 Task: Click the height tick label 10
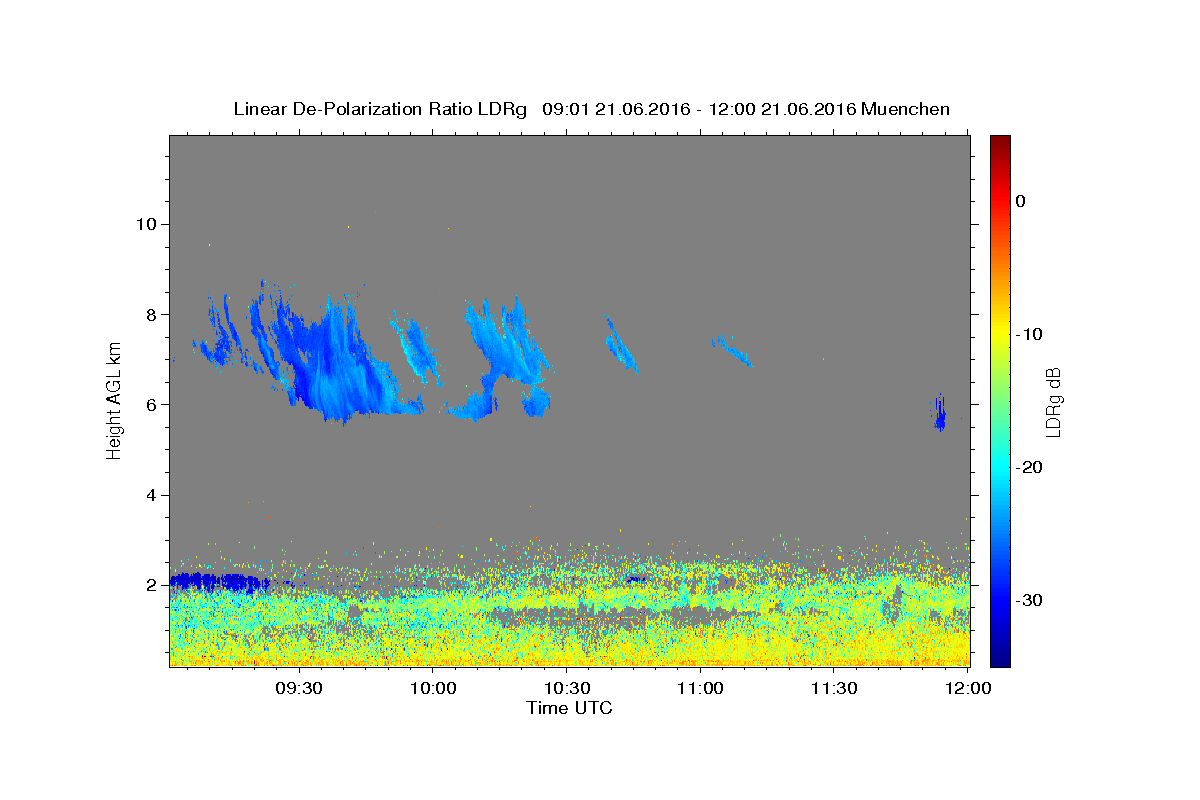pyautogui.click(x=145, y=224)
